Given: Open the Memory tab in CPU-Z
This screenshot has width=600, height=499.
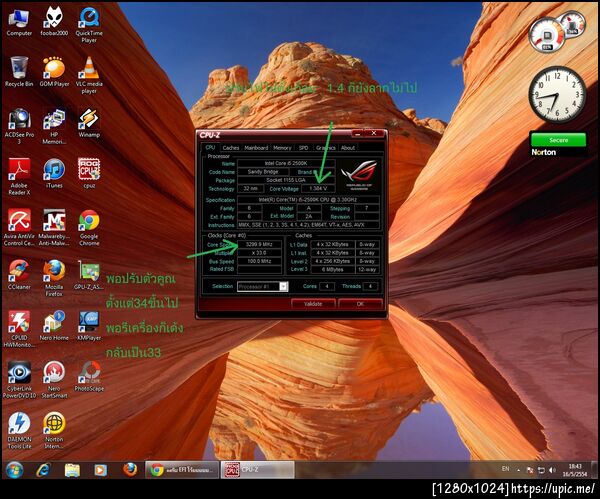Looking at the screenshot, I should (x=282, y=148).
